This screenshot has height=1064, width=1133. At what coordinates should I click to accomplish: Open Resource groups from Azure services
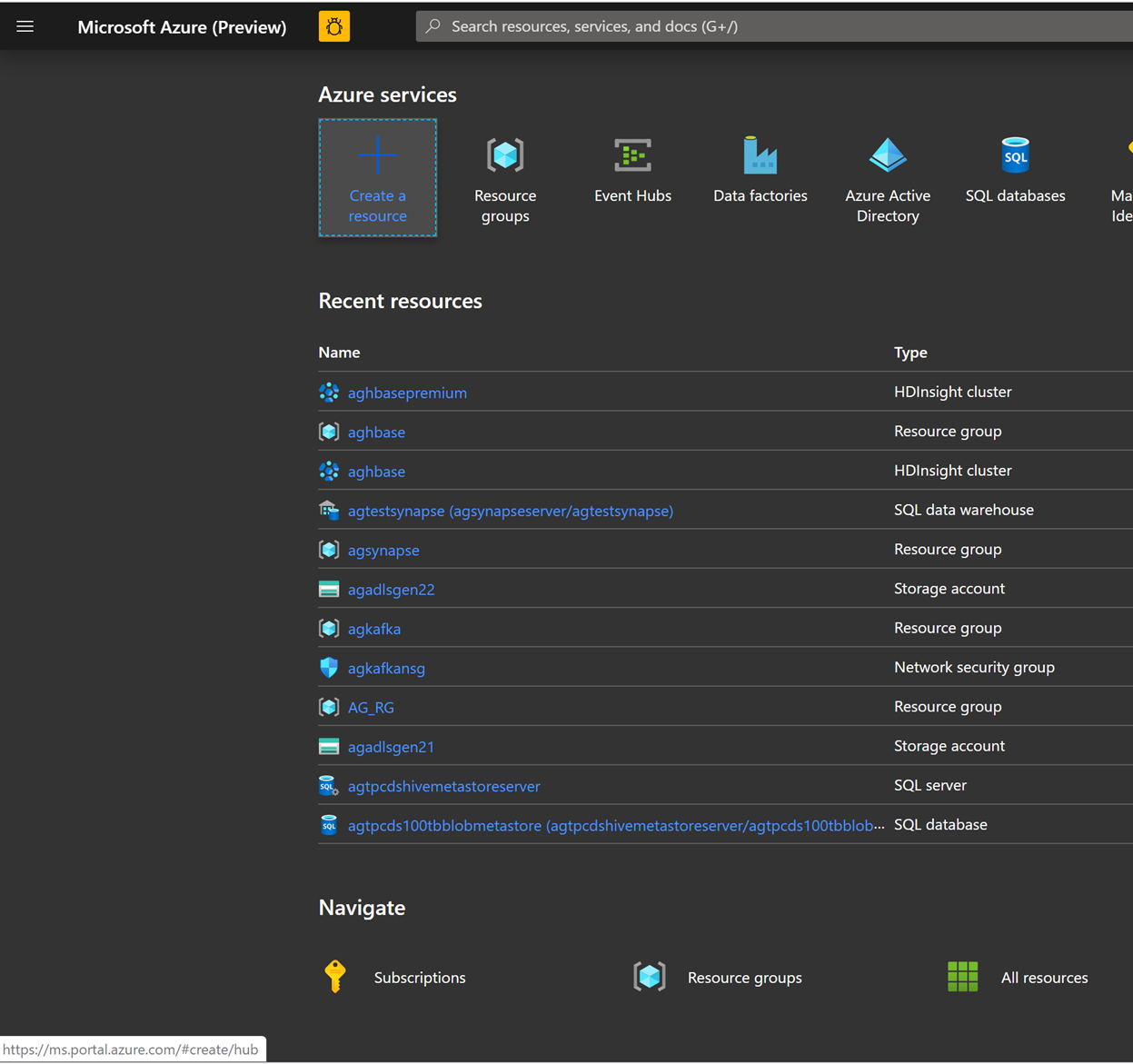click(505, 178)
